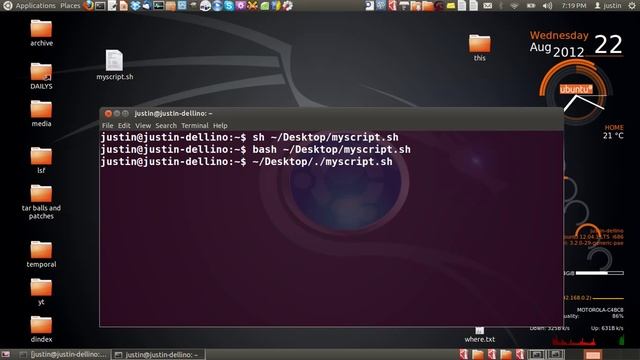Open the yt desktop folder
The height and width of the screenshot is (360, 640).
point(41,291)
